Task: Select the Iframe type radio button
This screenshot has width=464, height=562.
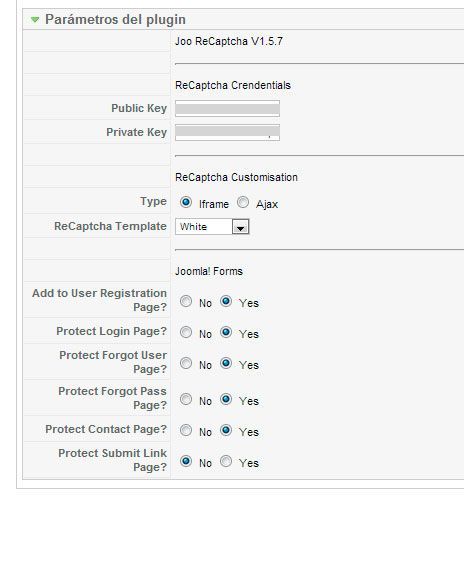Action: [186, 203]
